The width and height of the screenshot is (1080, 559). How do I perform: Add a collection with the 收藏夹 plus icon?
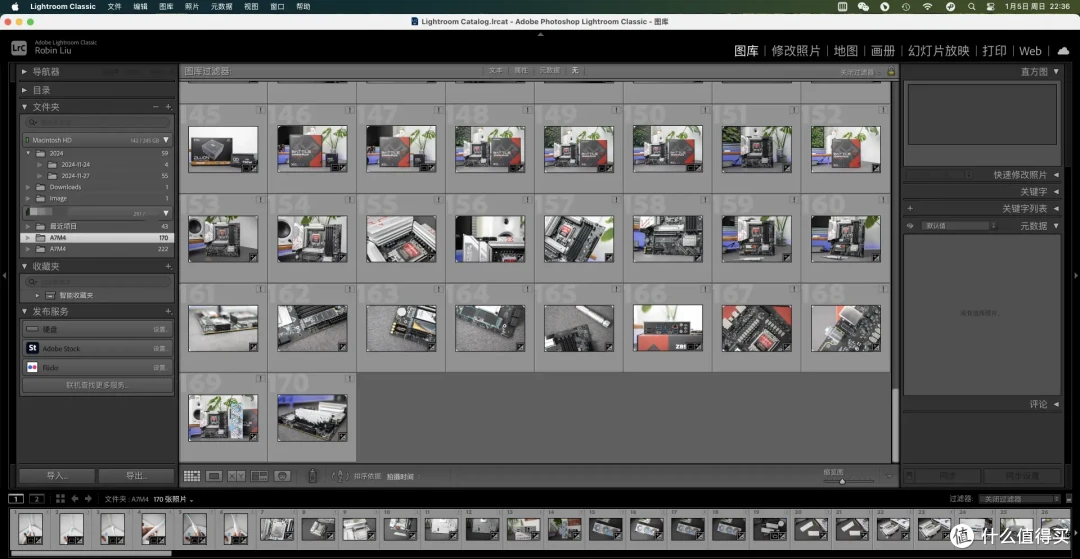coord(168,266)
